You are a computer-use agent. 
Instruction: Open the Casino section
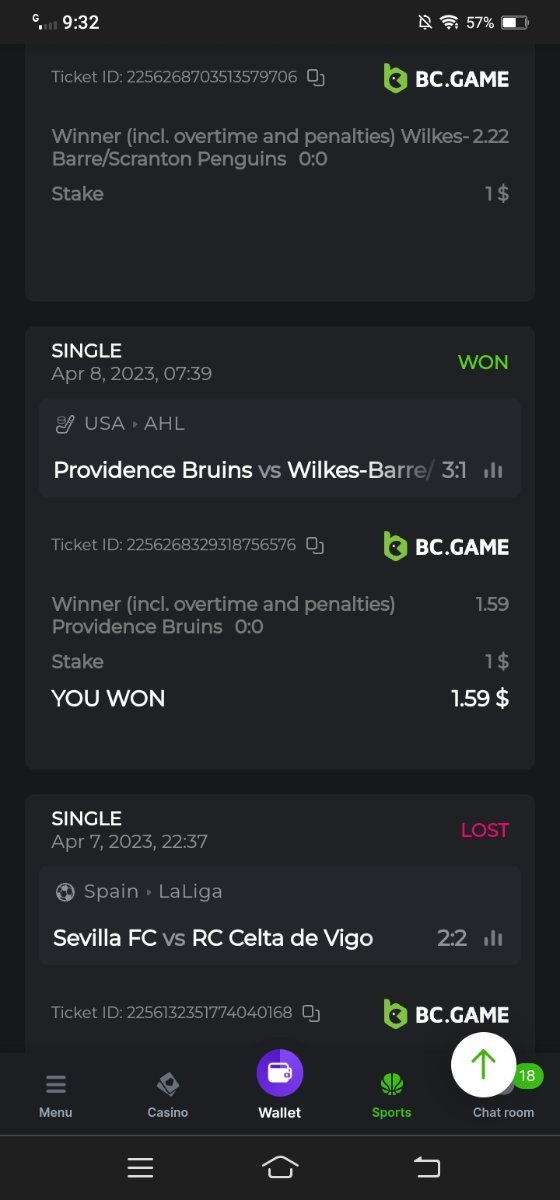tap(168, 1095)
